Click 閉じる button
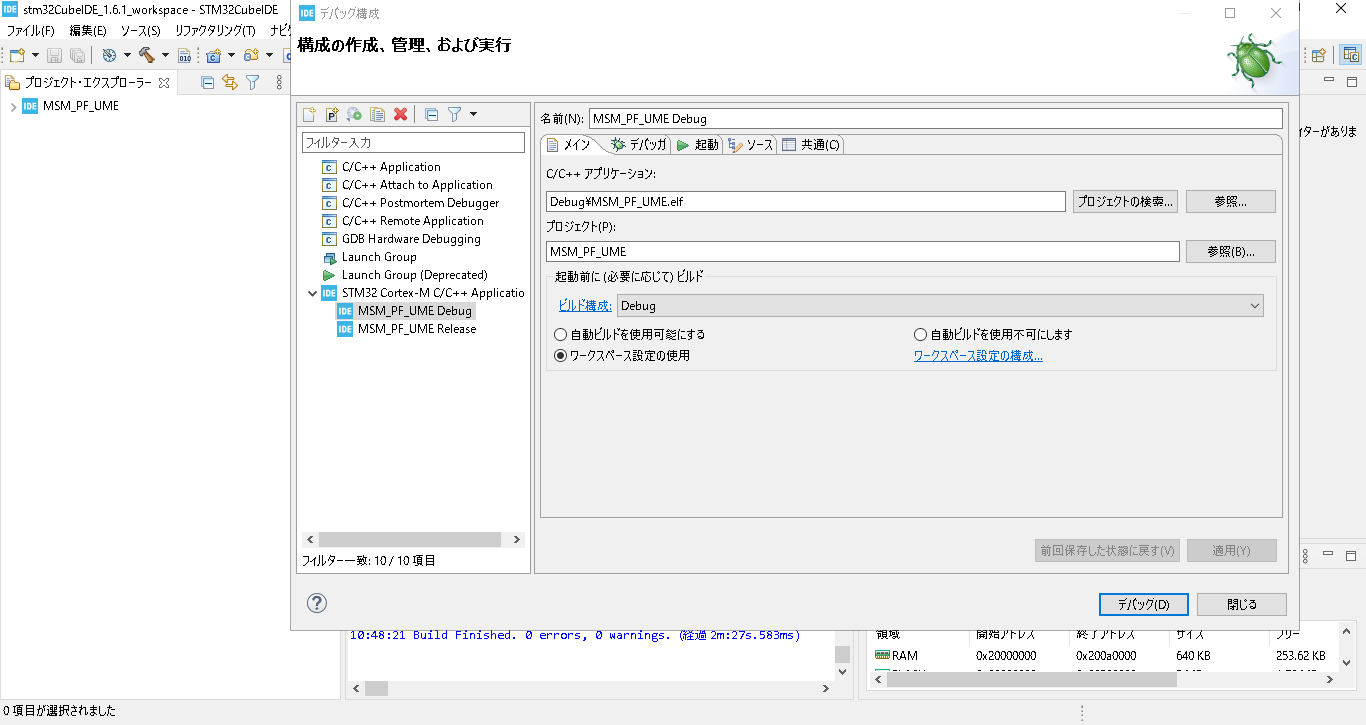 pos(1241,604)
